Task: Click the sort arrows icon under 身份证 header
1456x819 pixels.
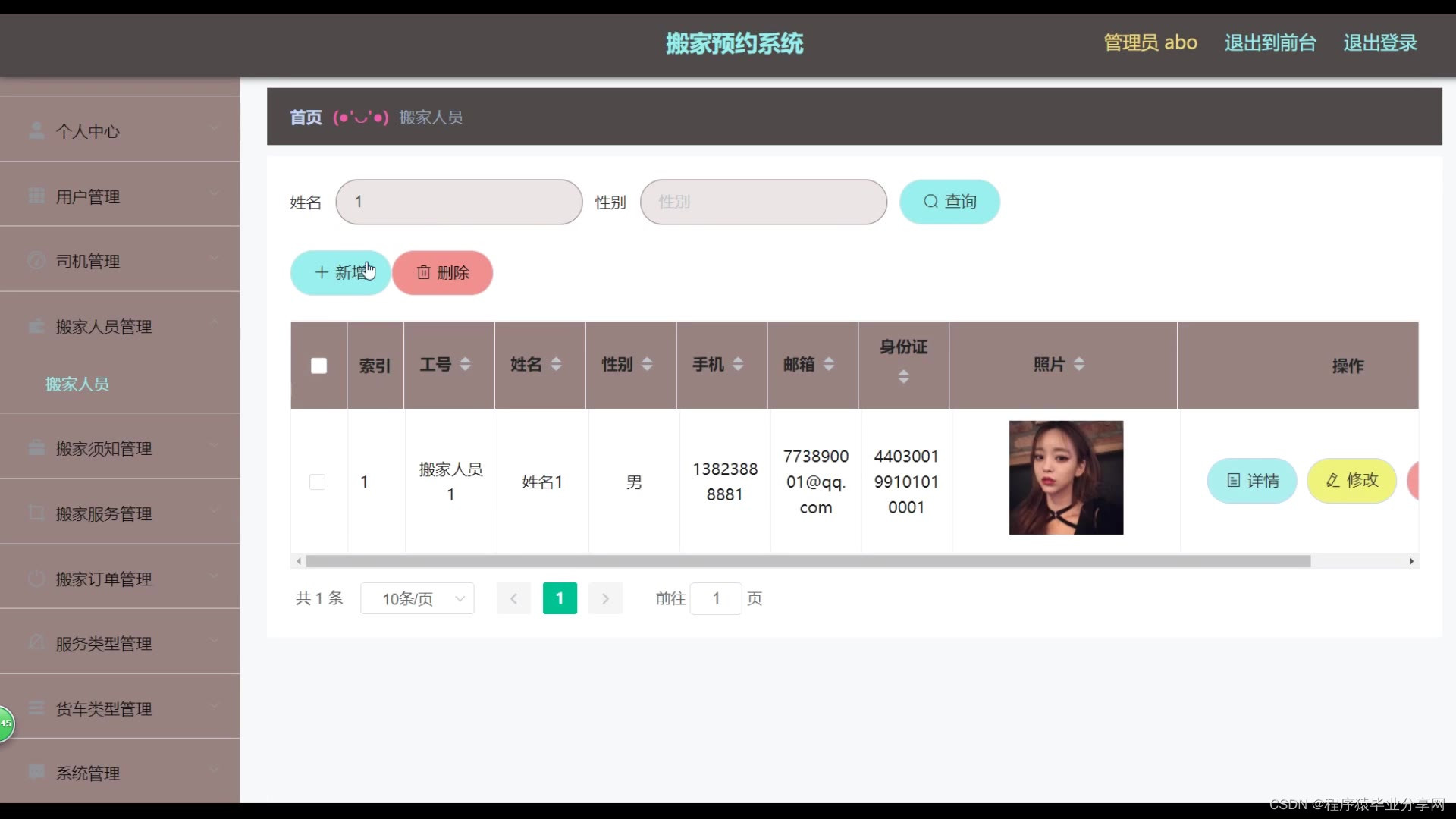Action: tap(903, 377)
